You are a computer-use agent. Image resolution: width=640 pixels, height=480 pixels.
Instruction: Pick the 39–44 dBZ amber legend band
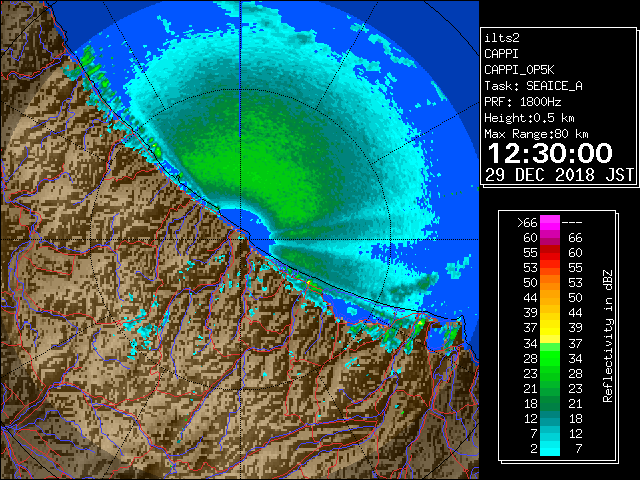click(x=550, y=313)
